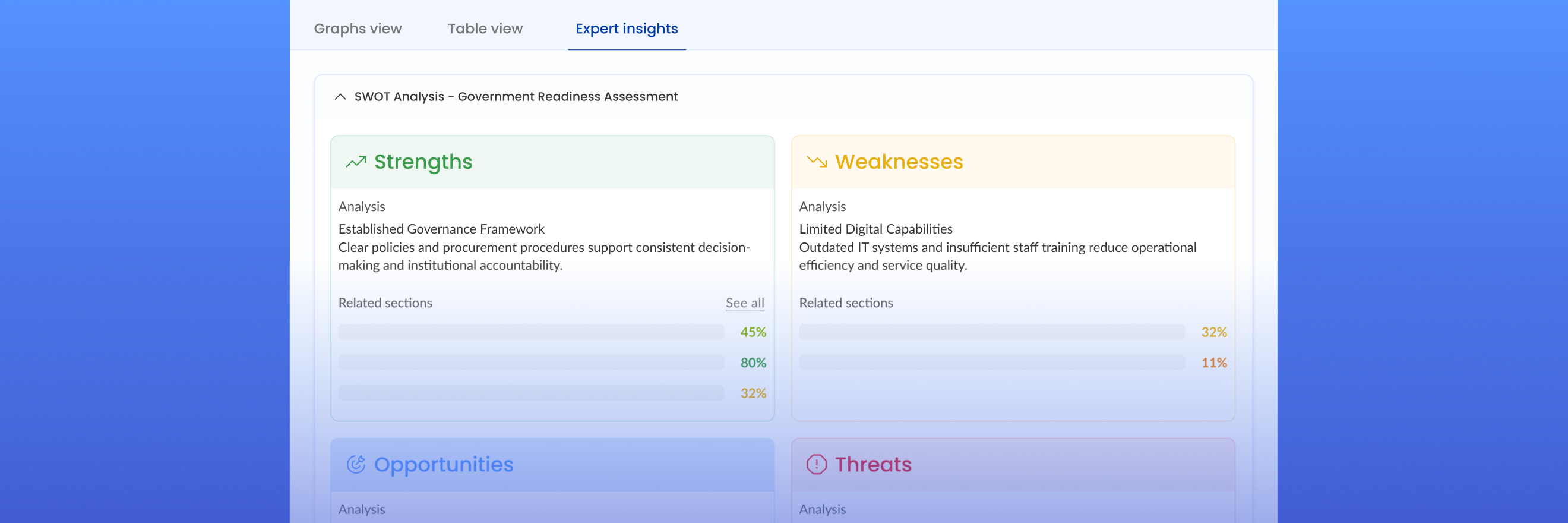The width and height of the screenshot is (1568, 523).
Task: Click the Strengths upward trend icon
Action: [x=356, y=162]
